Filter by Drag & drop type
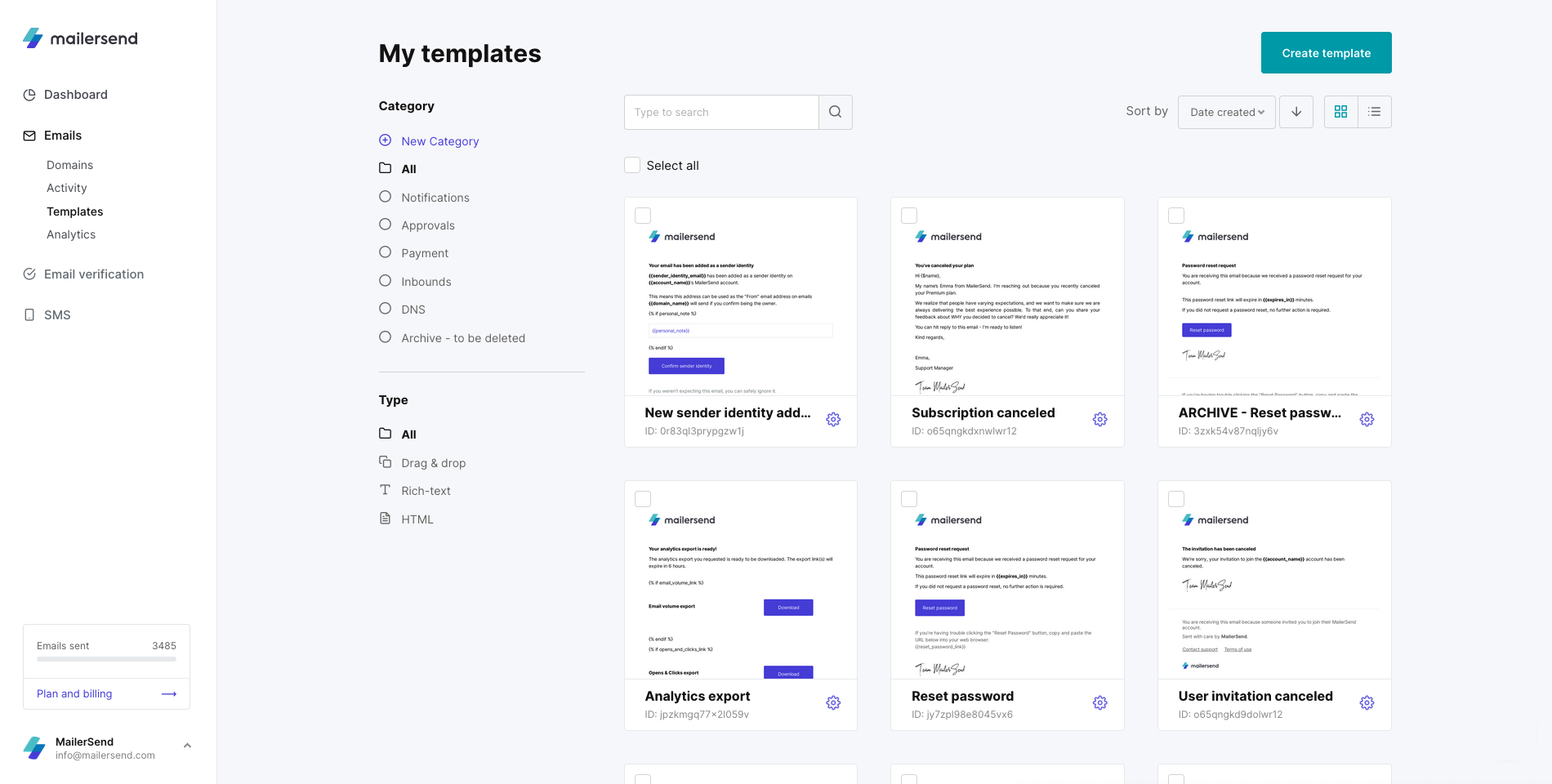 click(x=433, y=463)
